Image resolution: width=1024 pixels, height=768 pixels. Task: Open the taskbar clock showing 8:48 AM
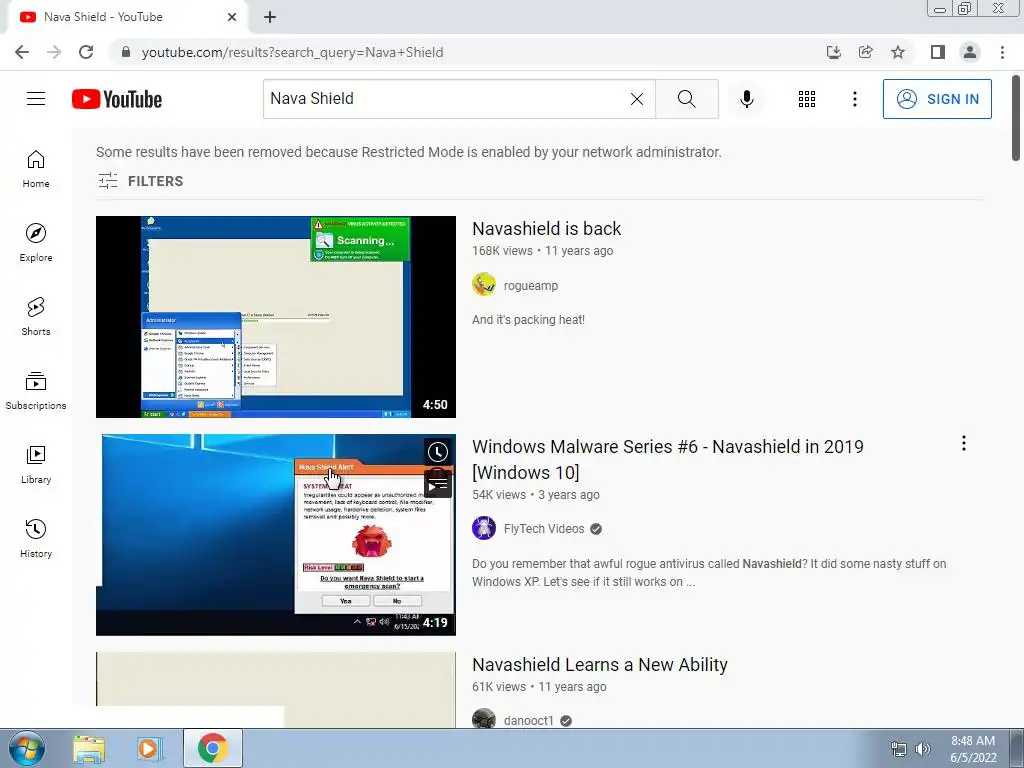pos(972,749)
